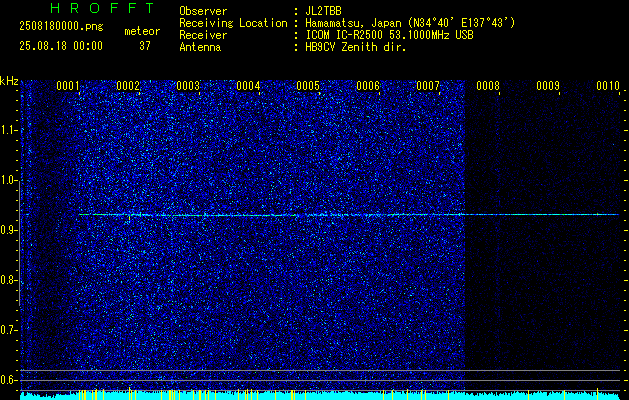Click the 0001 time marker
Screen dimensions: 629x400
click(x=67, y=86)
